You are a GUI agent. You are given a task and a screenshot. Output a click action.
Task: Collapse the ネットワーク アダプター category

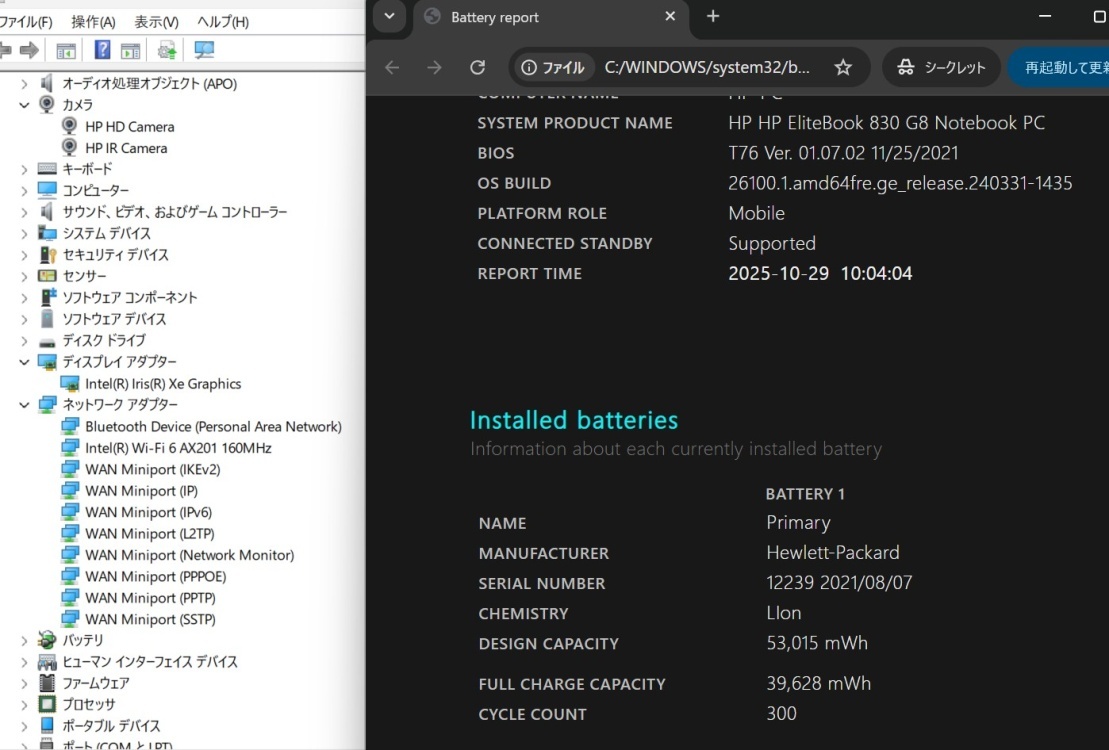click(24, 405)
